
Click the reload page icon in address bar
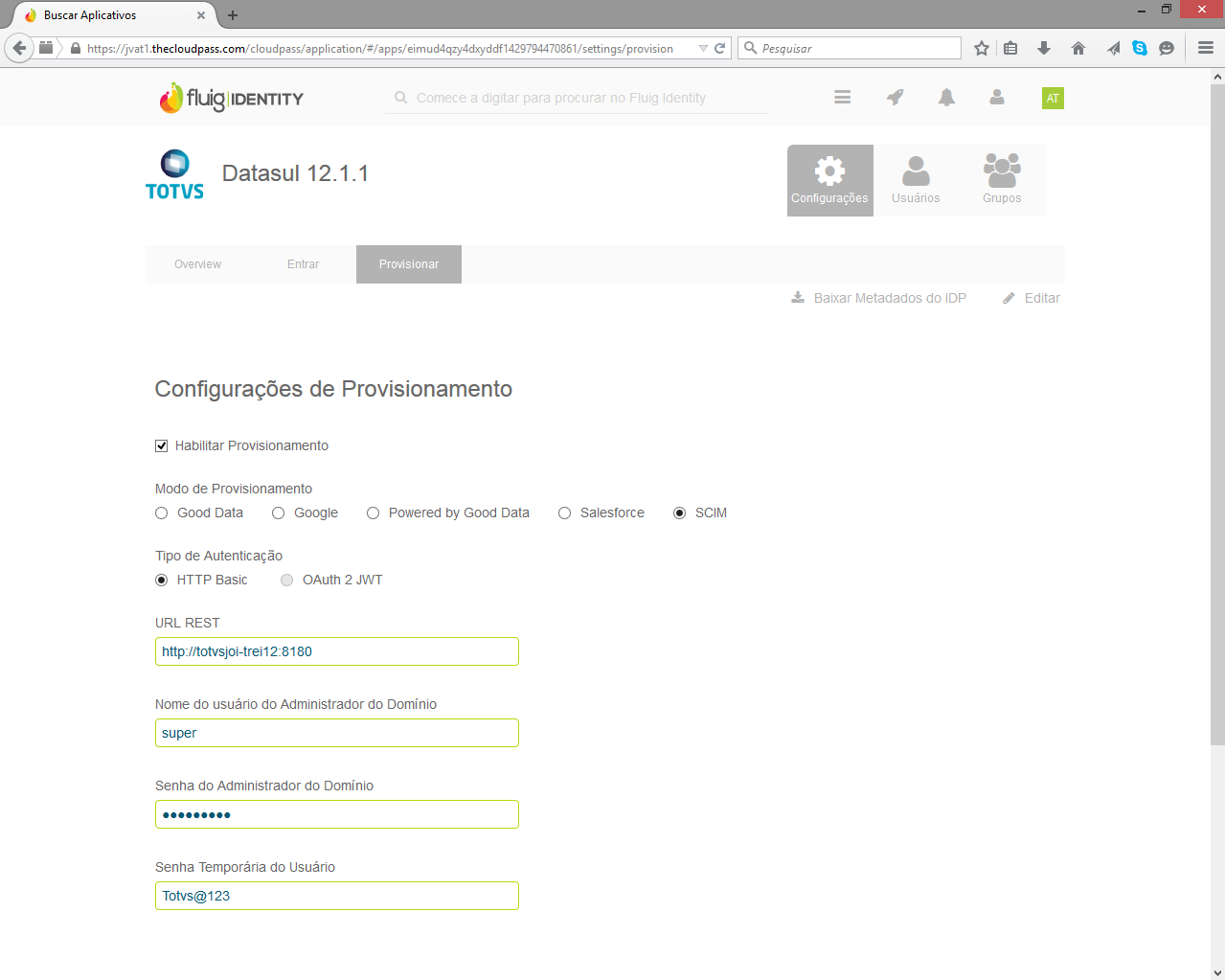(x=720, y=48)
